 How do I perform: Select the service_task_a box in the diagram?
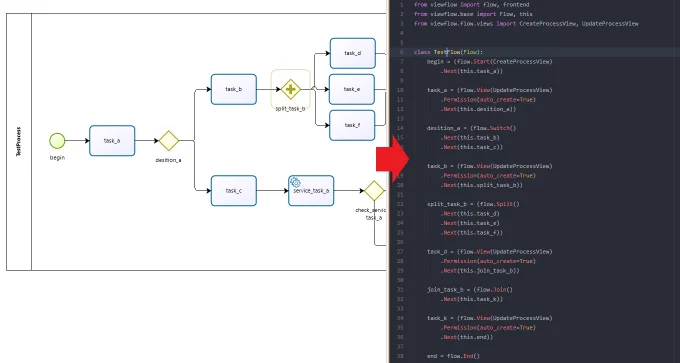tap(311, 191)
